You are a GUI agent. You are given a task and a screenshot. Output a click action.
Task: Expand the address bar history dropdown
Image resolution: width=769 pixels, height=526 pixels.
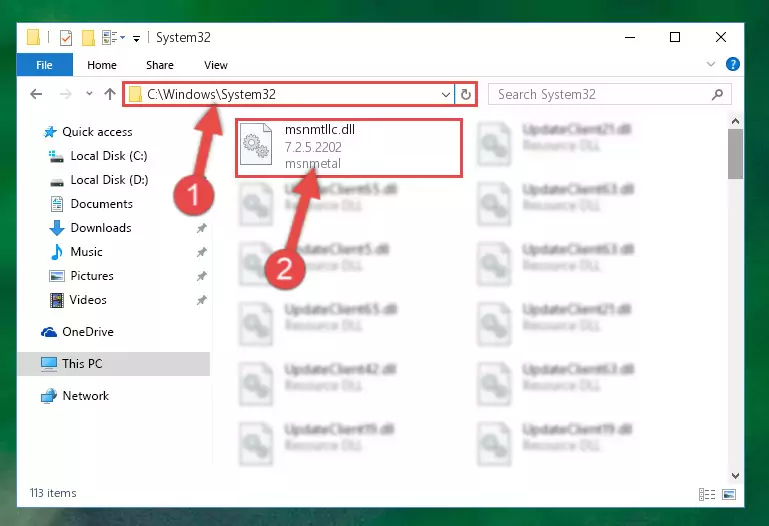click(x=445, y=94)
